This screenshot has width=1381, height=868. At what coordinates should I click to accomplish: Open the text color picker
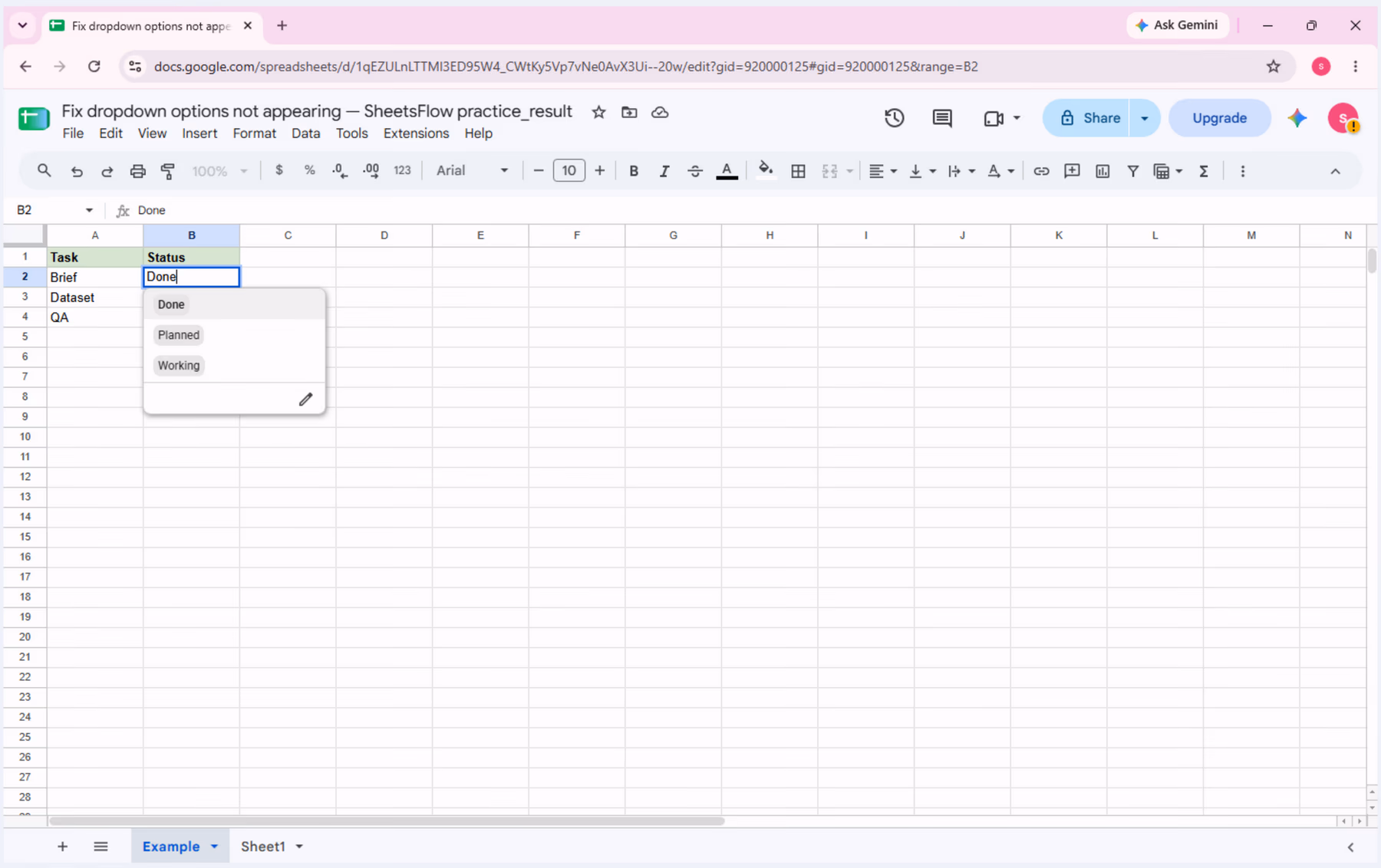727,171
